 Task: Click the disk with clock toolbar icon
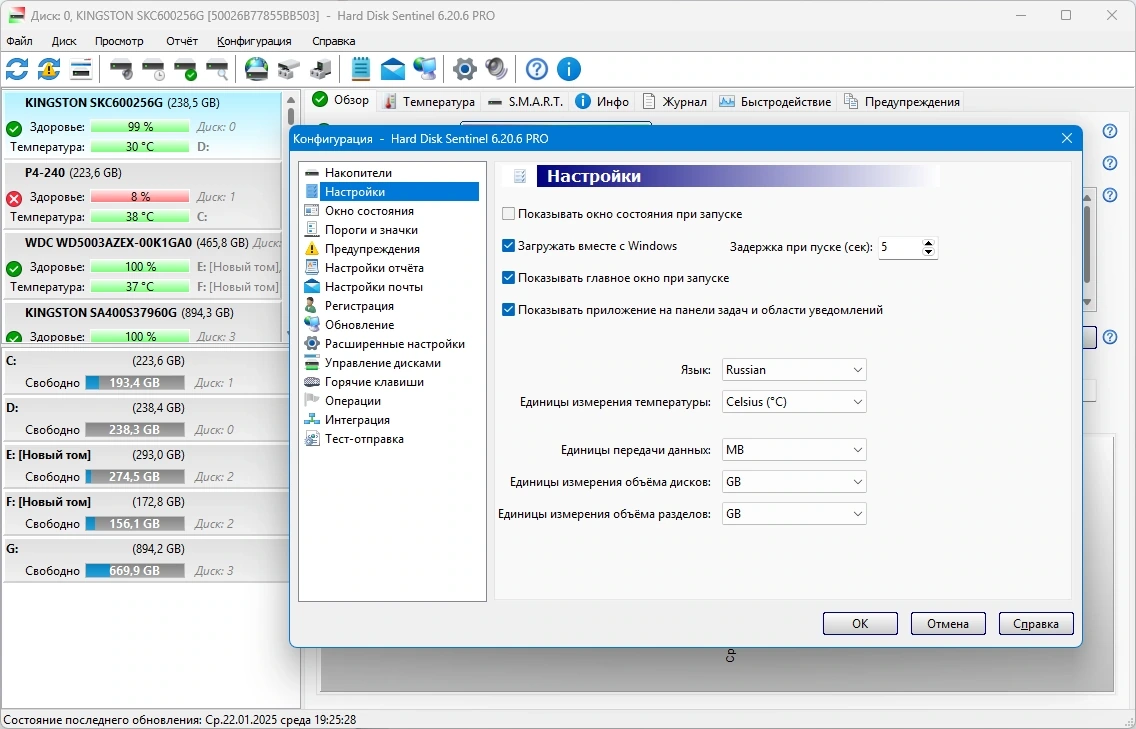tap(153, 70)
